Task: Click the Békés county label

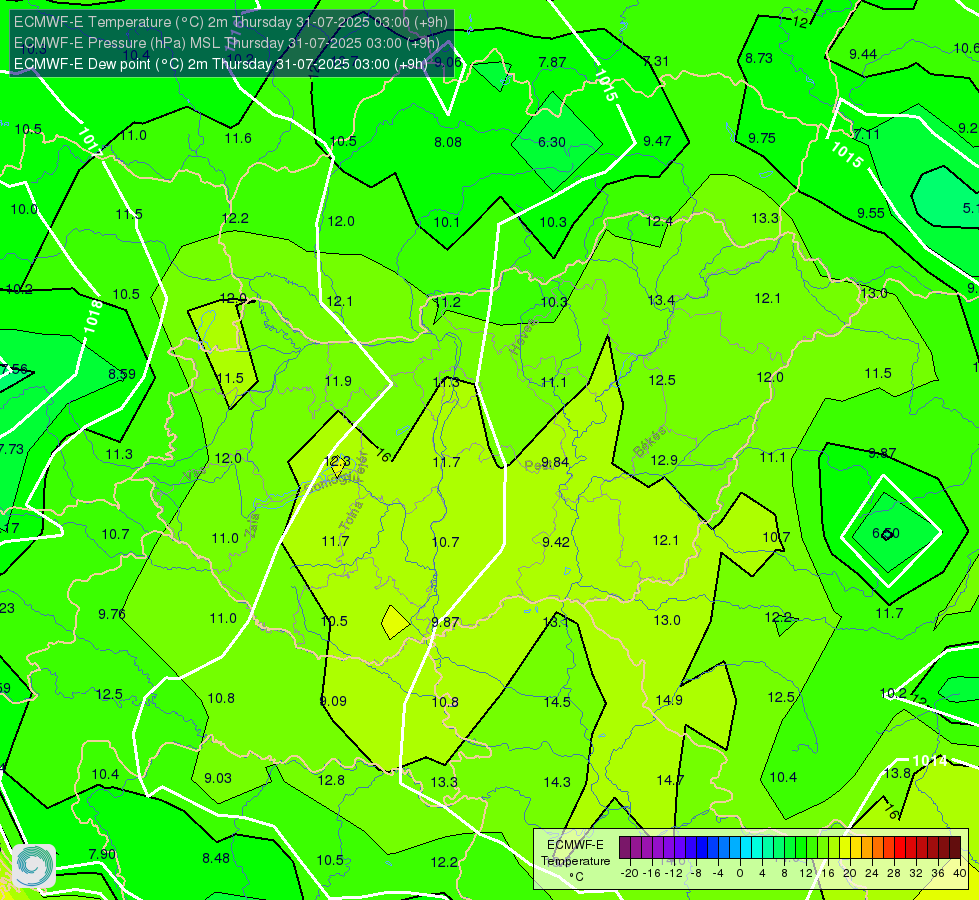Action: coord(649,442)
